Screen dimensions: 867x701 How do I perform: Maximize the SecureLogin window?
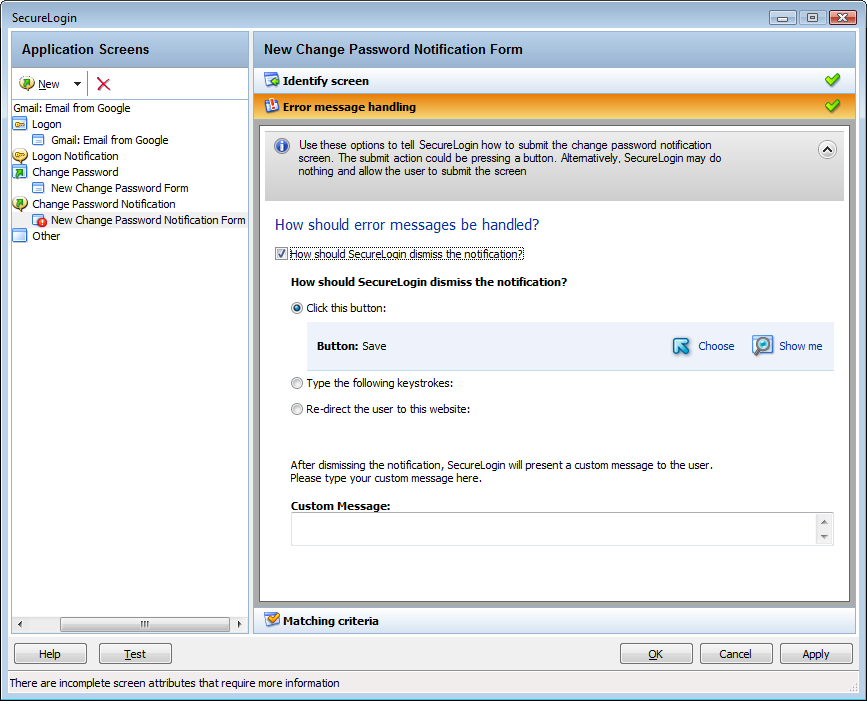coord(812,18)
